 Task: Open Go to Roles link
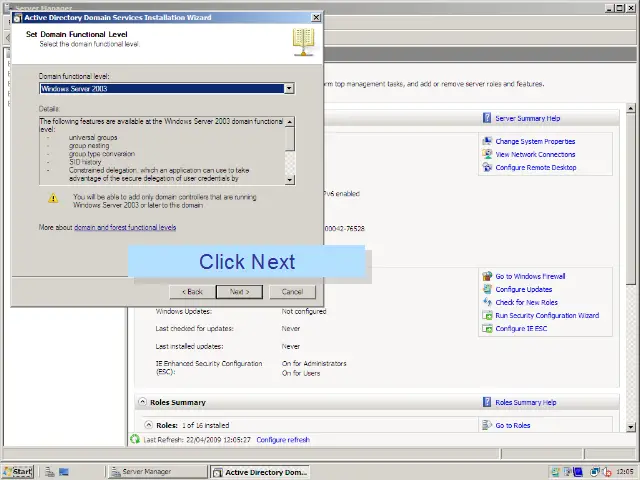coord(513,425)
